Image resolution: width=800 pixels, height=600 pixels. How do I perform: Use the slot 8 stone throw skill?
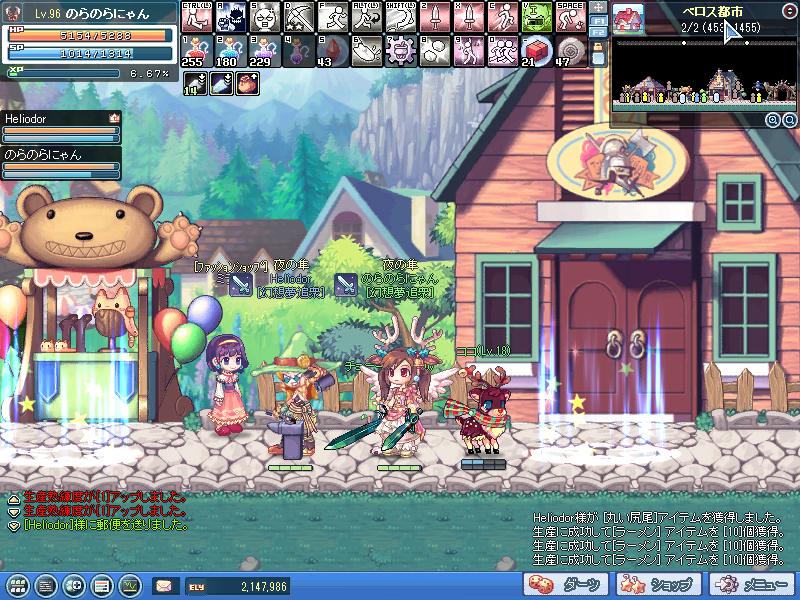(435, 51)
